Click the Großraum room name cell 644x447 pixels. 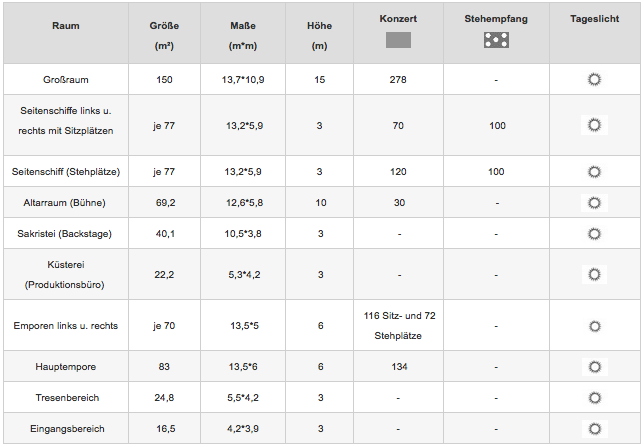(66, 80)
